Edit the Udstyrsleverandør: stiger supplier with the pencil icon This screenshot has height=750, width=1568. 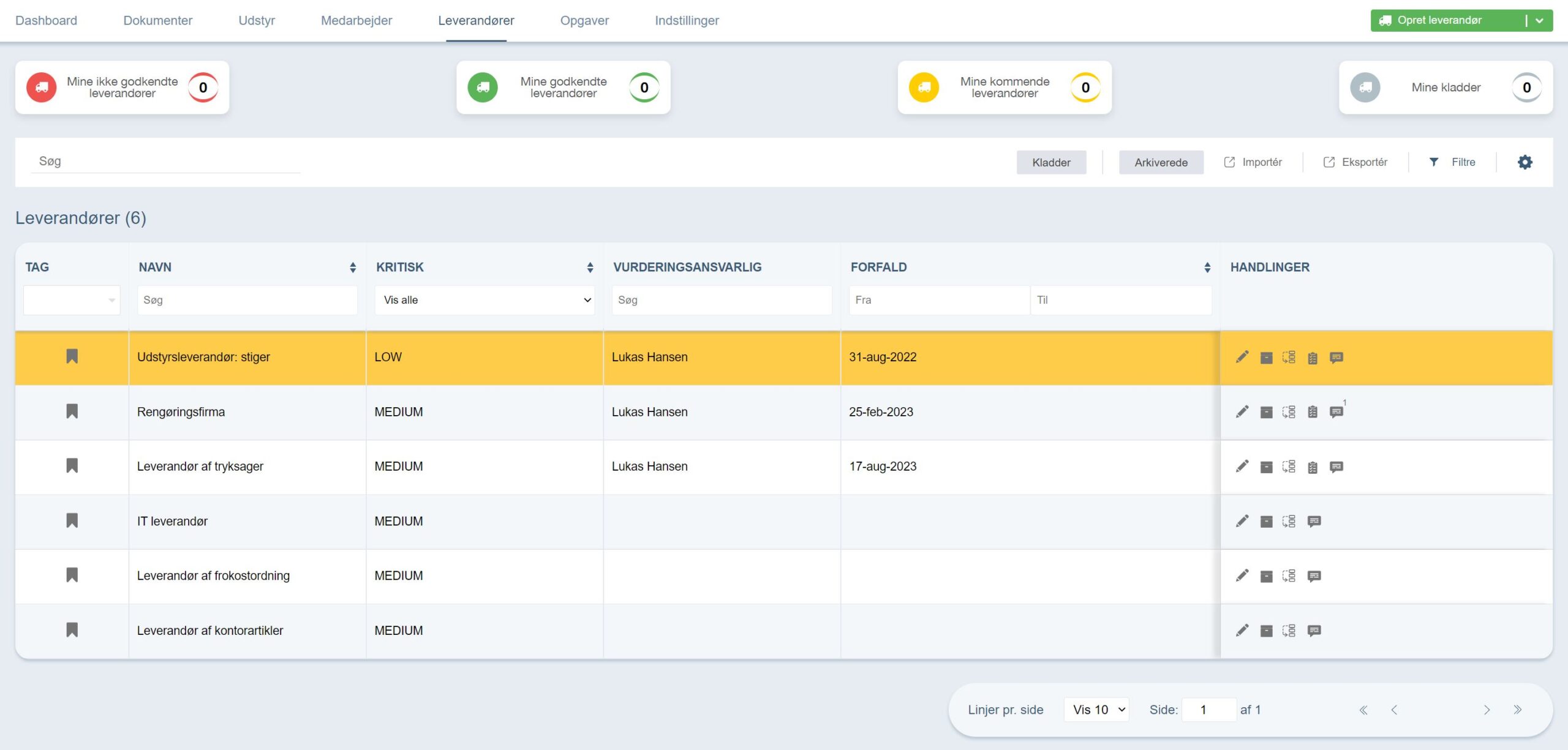click(x=1242, y=357)
